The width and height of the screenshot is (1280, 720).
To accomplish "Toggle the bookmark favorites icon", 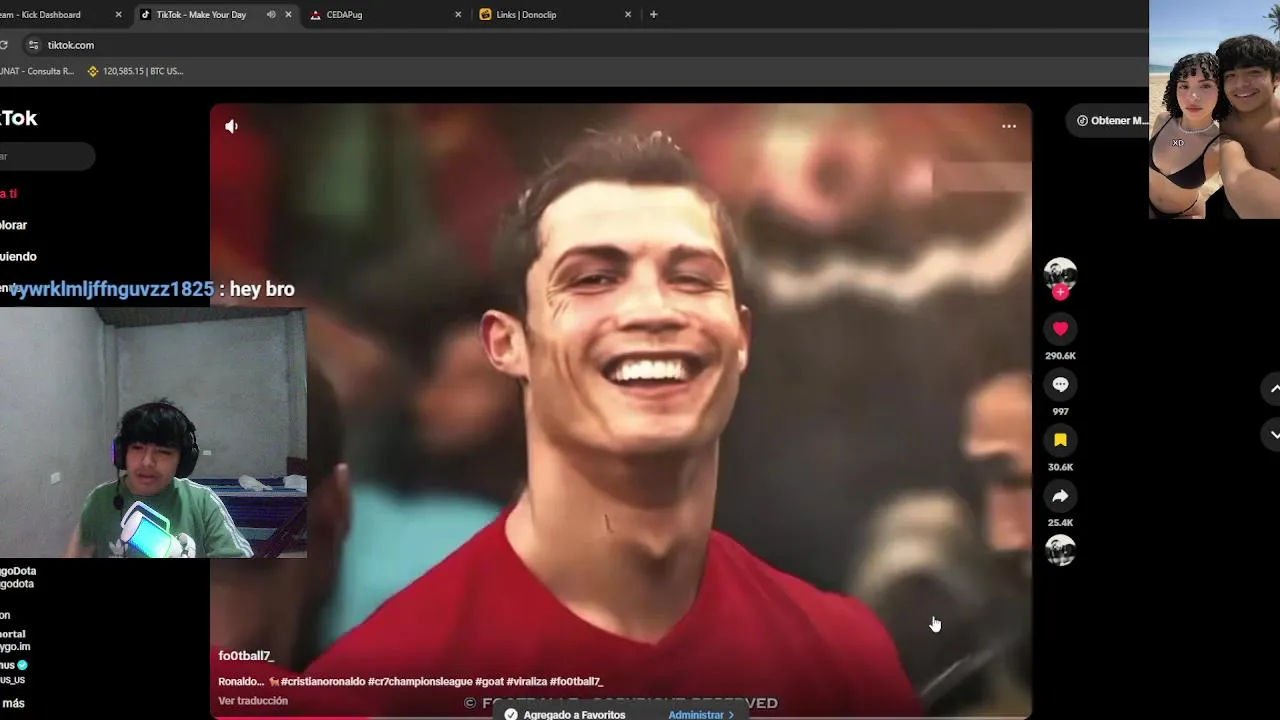I will point(1060,440).
